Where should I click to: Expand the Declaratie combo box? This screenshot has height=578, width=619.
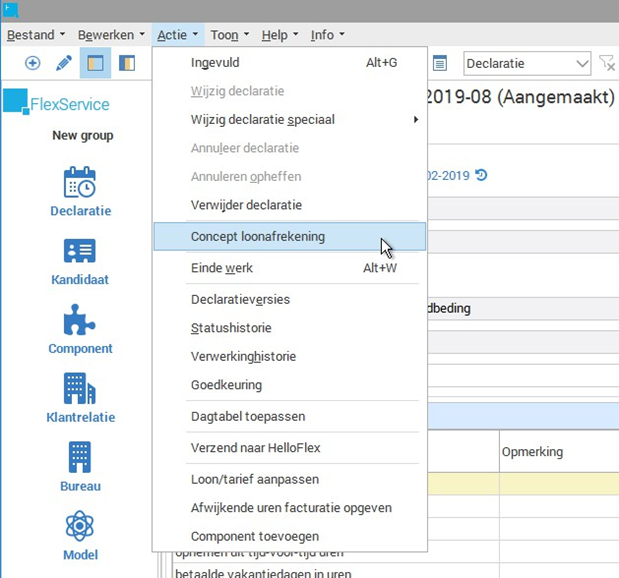582,64
